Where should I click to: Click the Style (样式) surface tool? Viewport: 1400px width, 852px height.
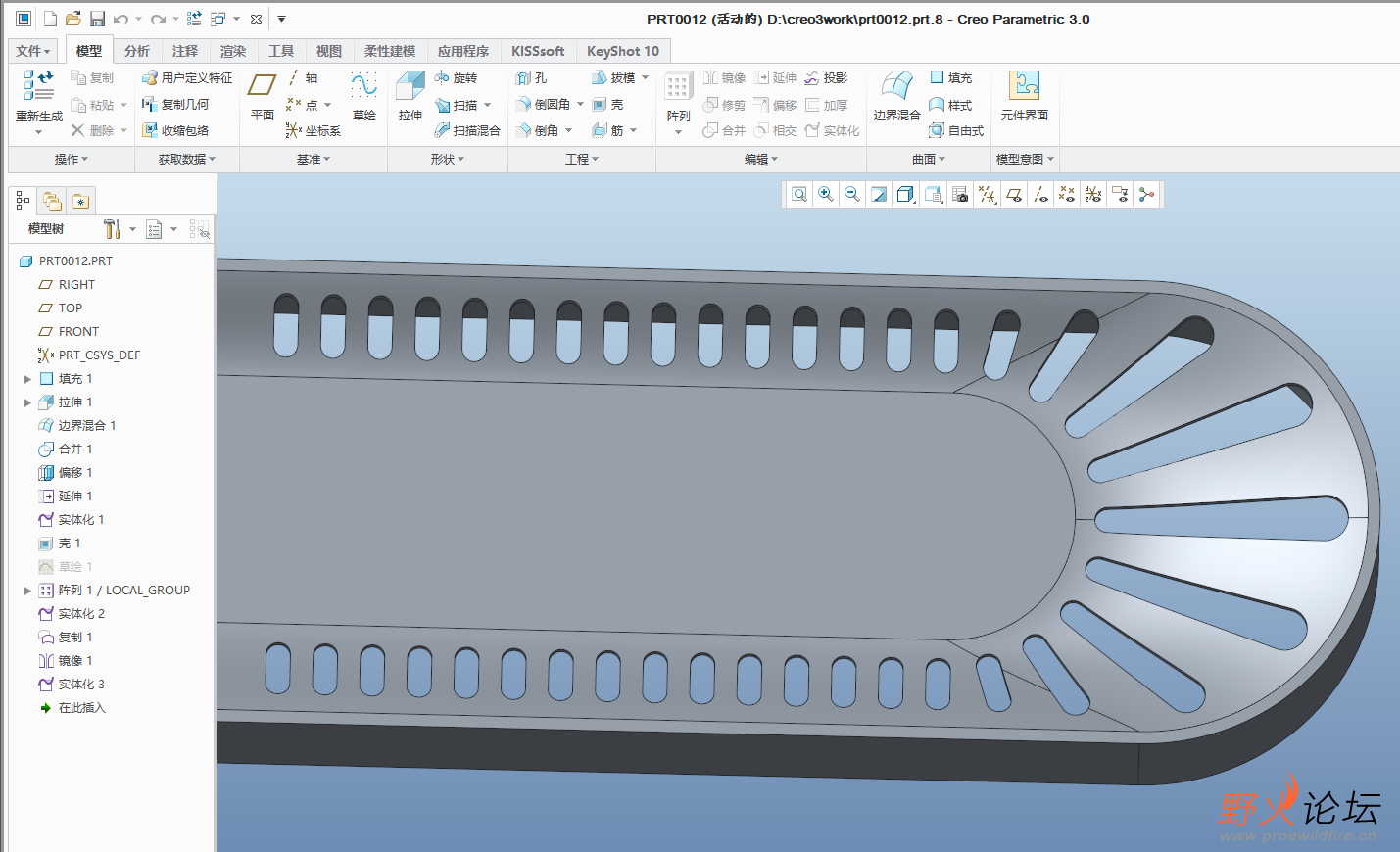coord(950,104)
